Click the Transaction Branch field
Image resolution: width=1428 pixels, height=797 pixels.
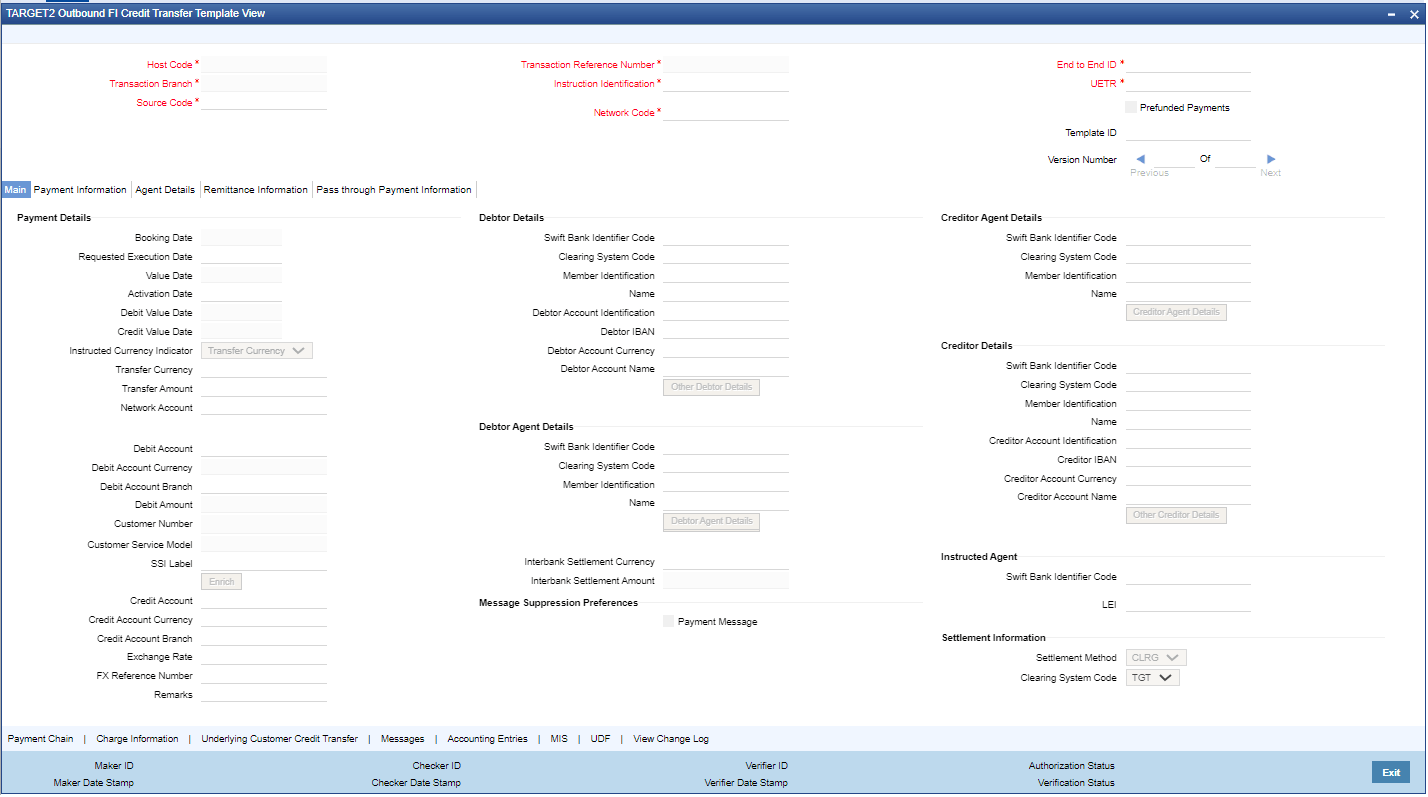(264, 83)
